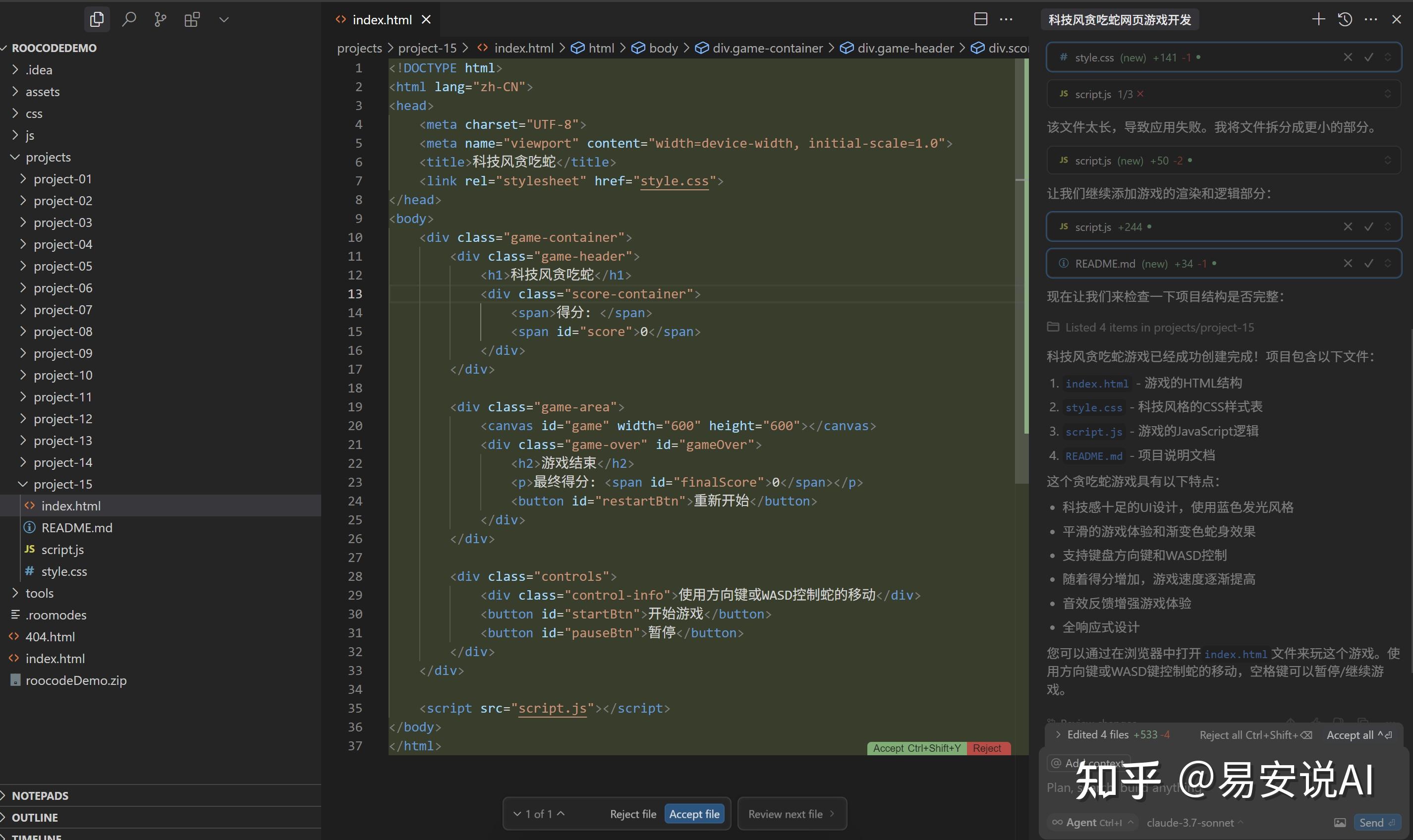Click the Accept file button
This screenshot has width=1413, height=840.
click(x=694, y=813)
